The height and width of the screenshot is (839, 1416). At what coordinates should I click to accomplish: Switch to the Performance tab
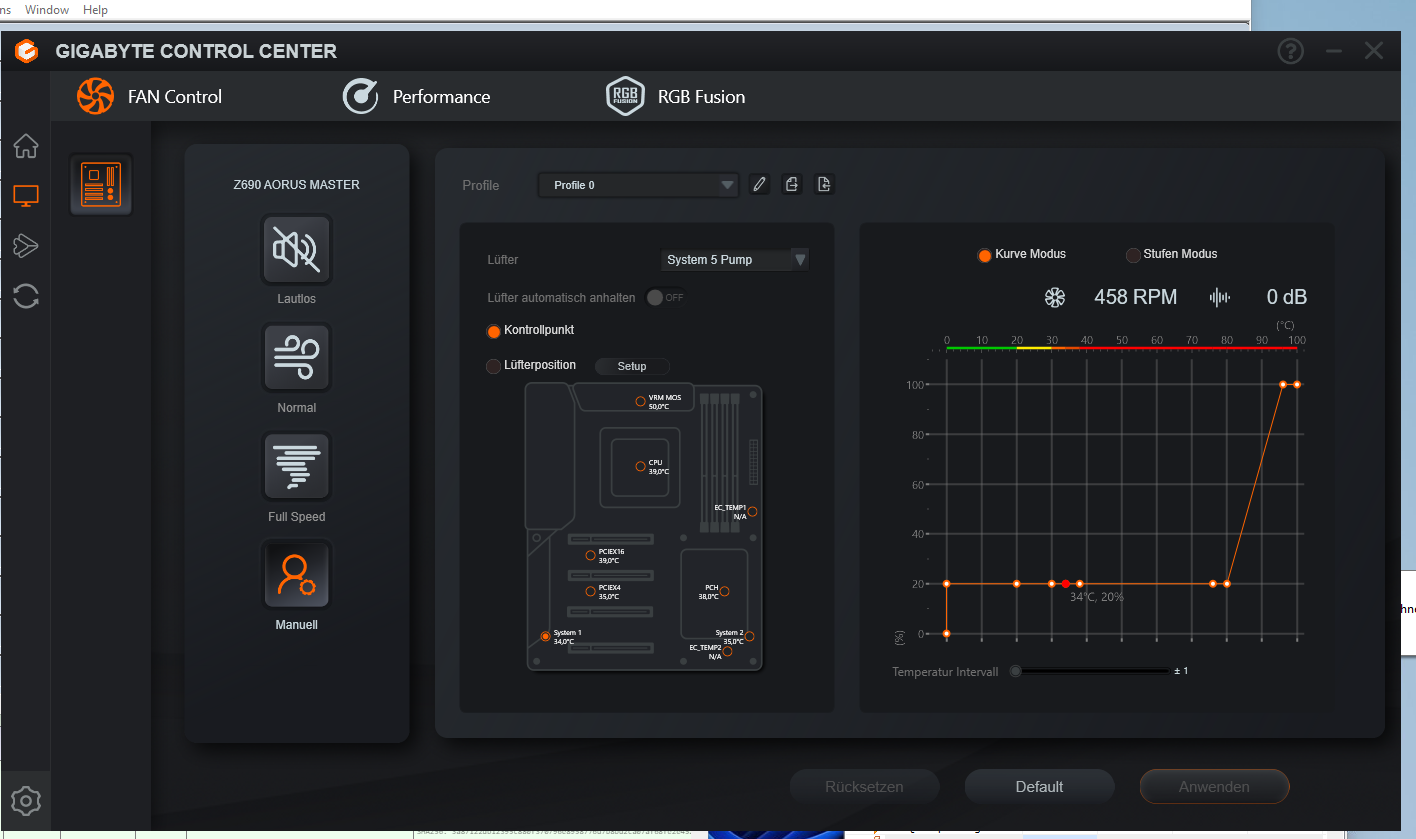tap(416, 97)
